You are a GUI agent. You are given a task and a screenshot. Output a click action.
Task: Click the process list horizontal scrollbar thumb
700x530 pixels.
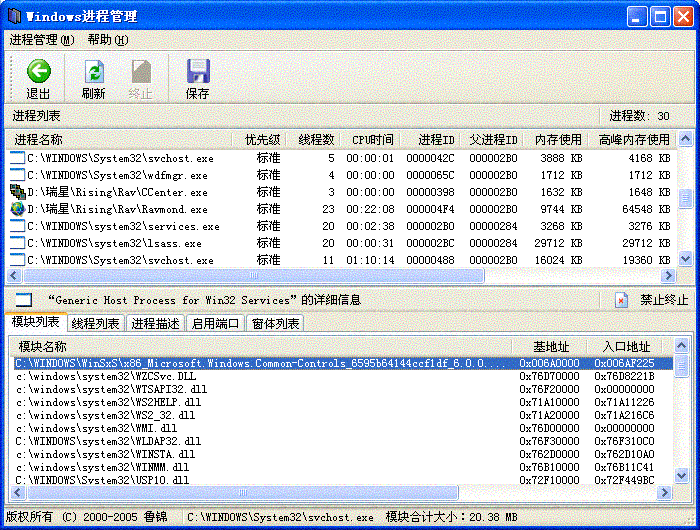[254, 275]
